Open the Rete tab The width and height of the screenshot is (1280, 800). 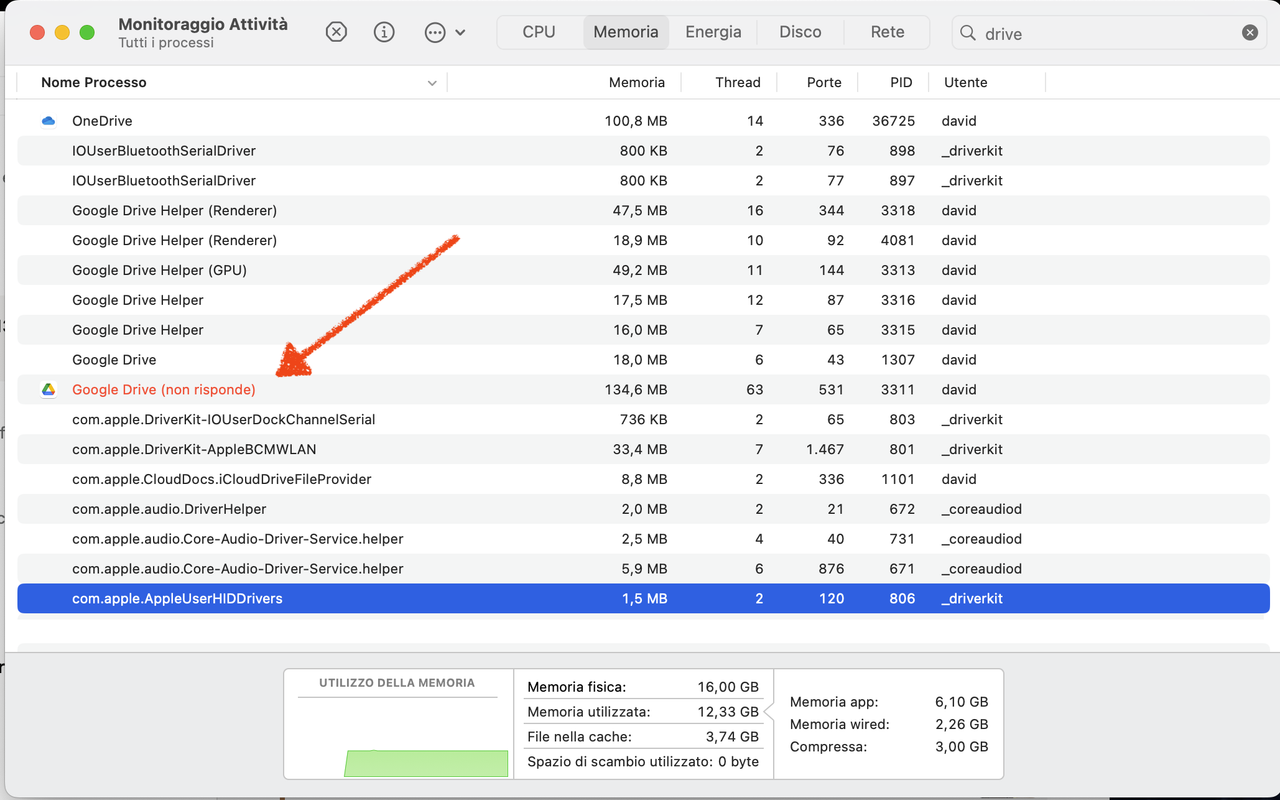(887, 32)
